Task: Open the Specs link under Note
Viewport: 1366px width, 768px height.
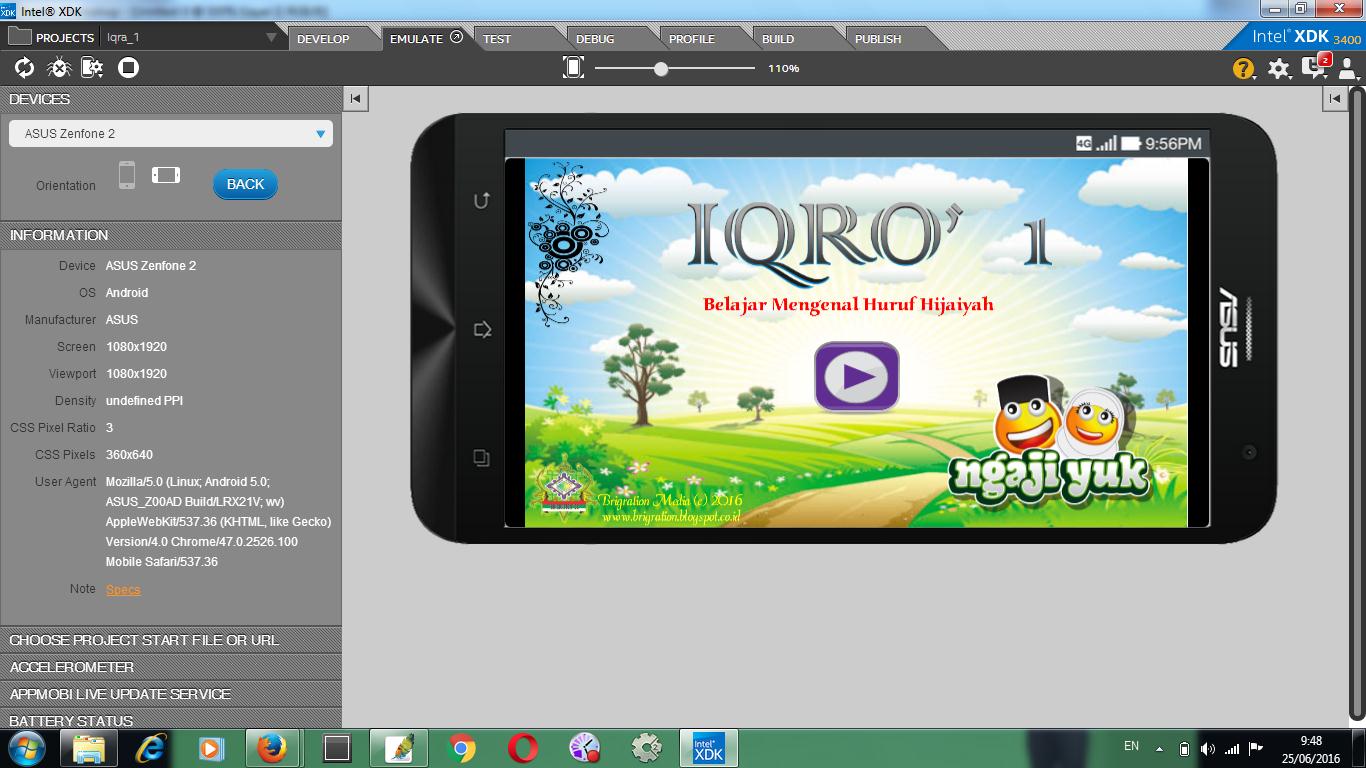Action: 123,590
